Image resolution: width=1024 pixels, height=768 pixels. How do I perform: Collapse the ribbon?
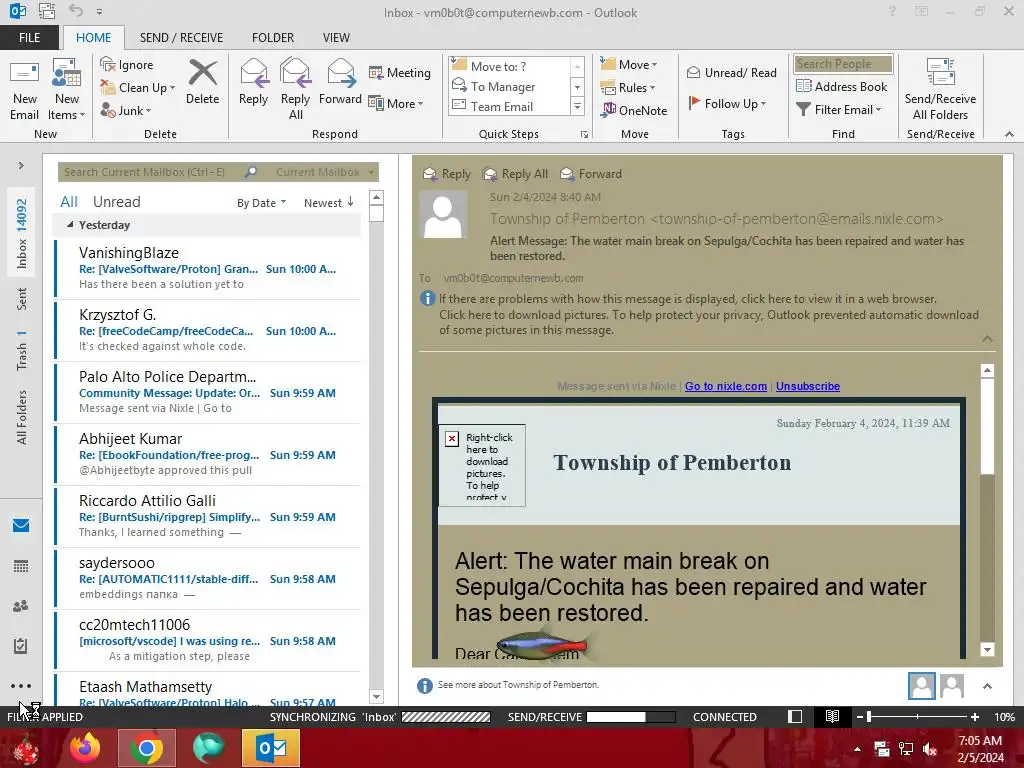point(1009,134)
